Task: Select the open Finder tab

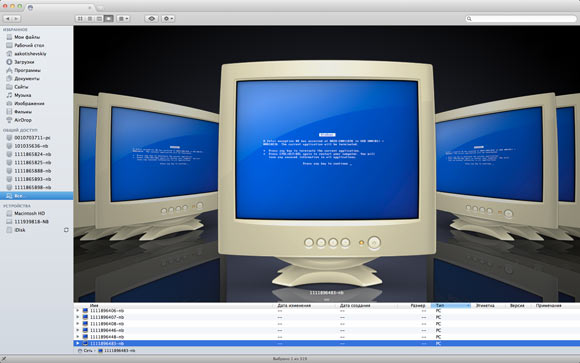Action: point(59,7)
